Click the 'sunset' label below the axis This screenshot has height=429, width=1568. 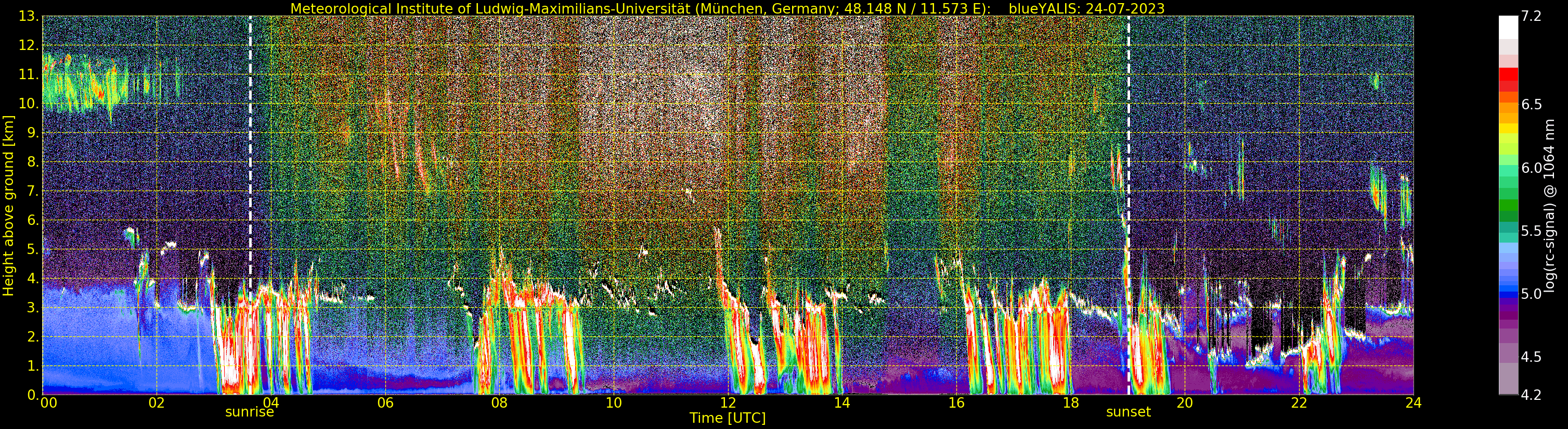coord(1129,412)
